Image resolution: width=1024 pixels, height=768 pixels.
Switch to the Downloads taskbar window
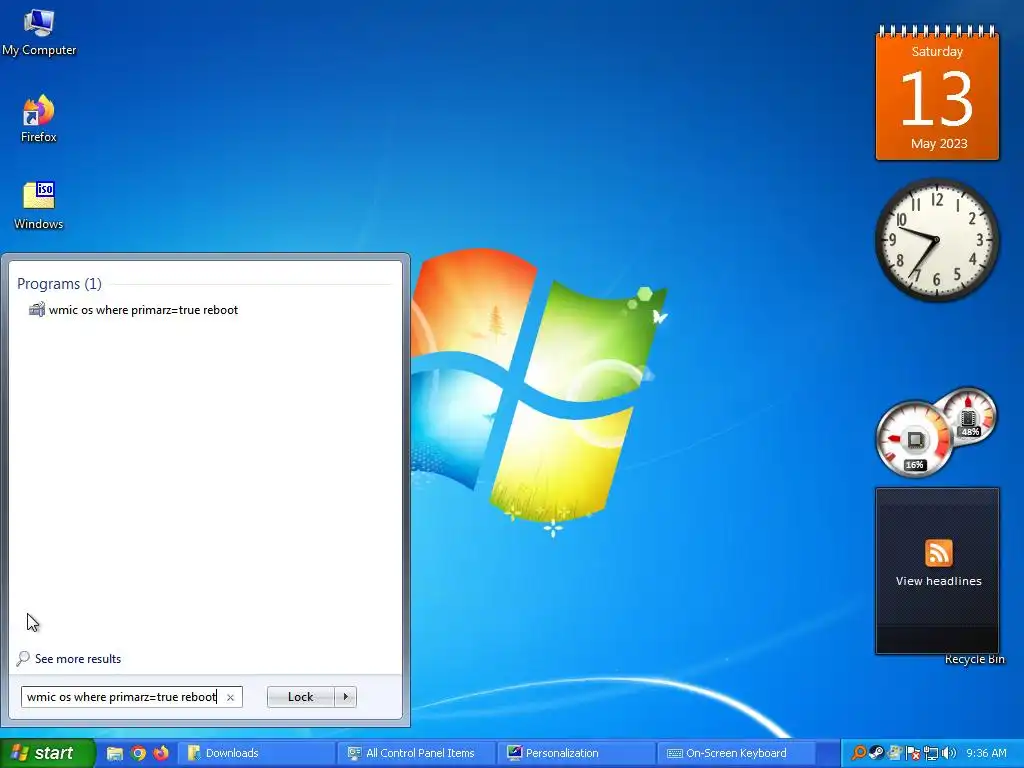click(257, 753)
